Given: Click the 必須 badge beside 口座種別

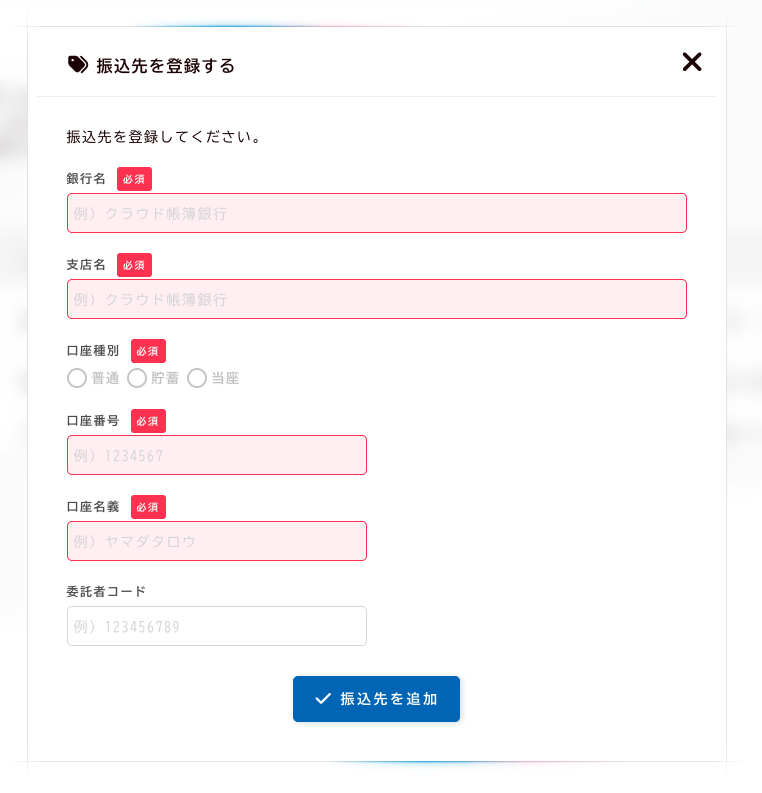Looking at the screenshot, I should coord(148,351).
